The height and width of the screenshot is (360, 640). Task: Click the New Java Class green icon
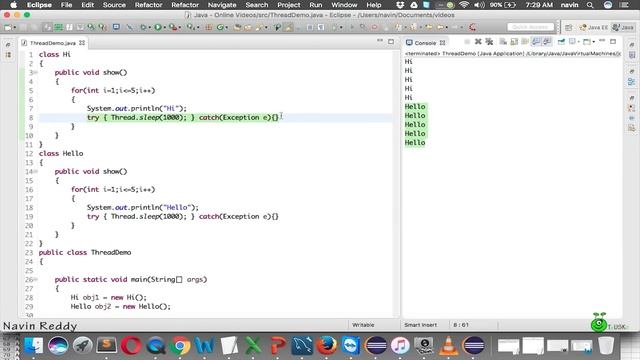pos(220,27)
